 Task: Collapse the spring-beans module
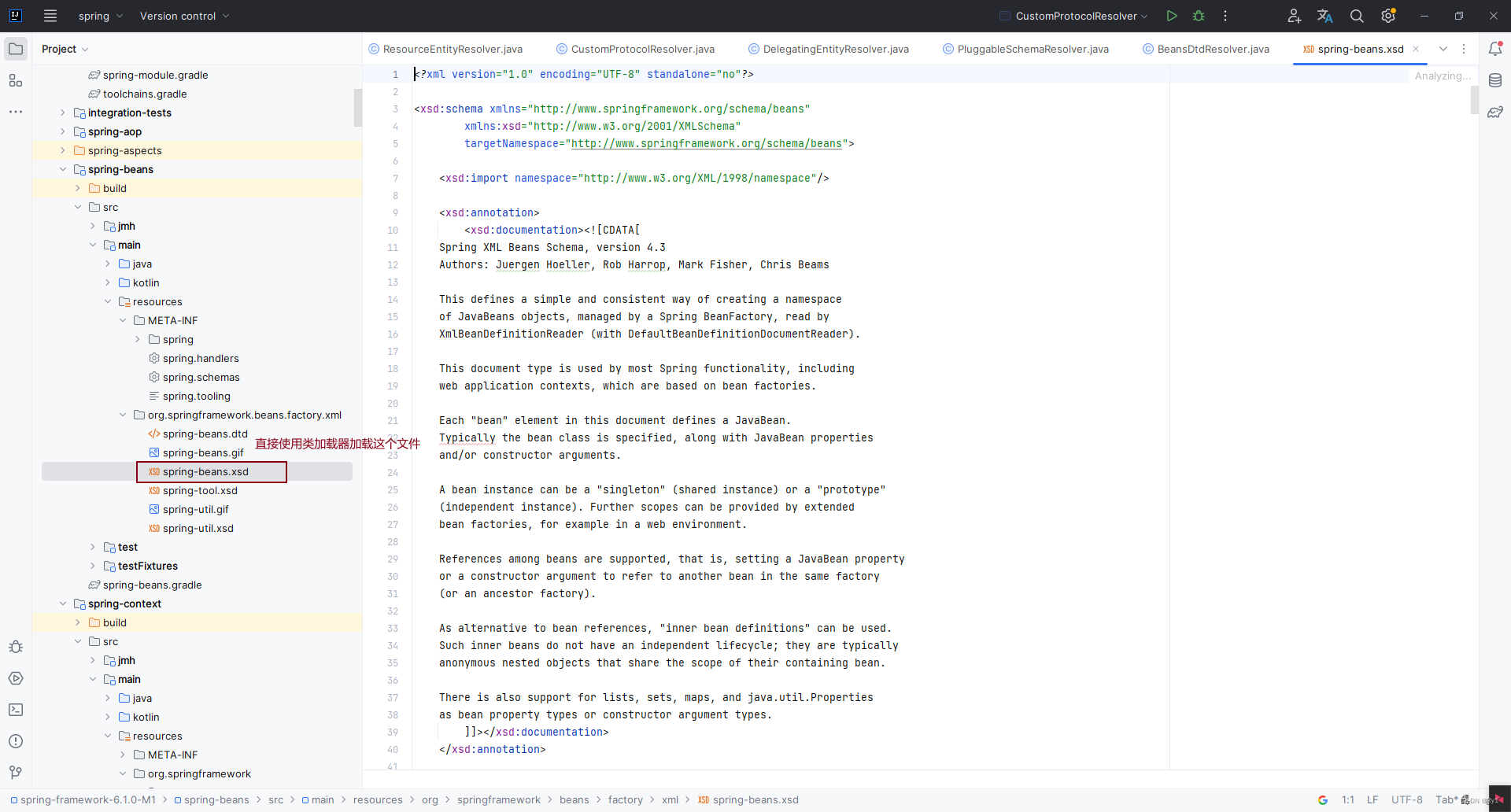tap(63, 169)
